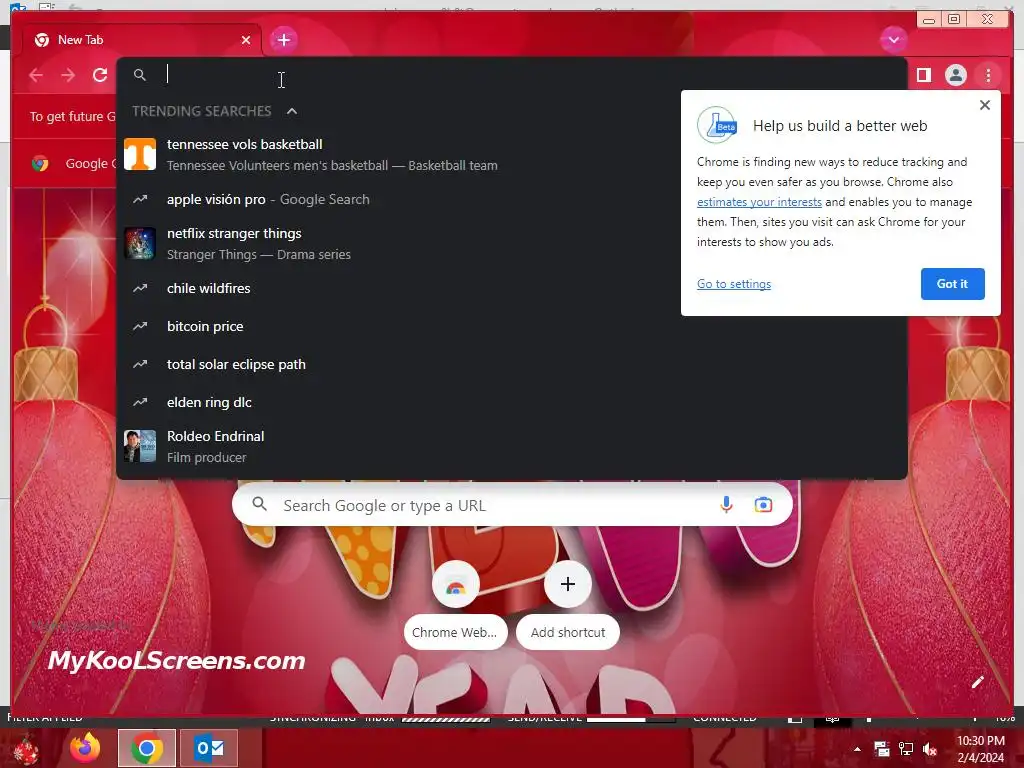Select tennessee vols basketball suggestion
This screenshot has width=1024, height=768.
click(x=511, y=154)
